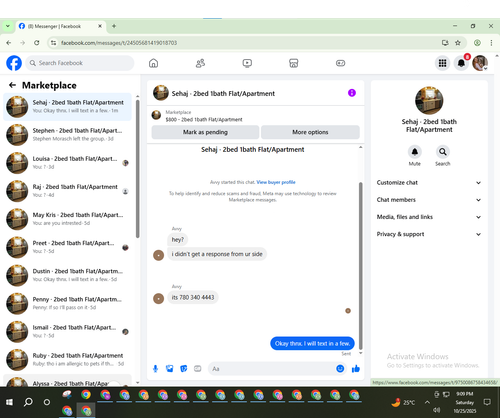500x418 pixels.
Task: Click the large listing photo in info panel
Action: [429, 100]
